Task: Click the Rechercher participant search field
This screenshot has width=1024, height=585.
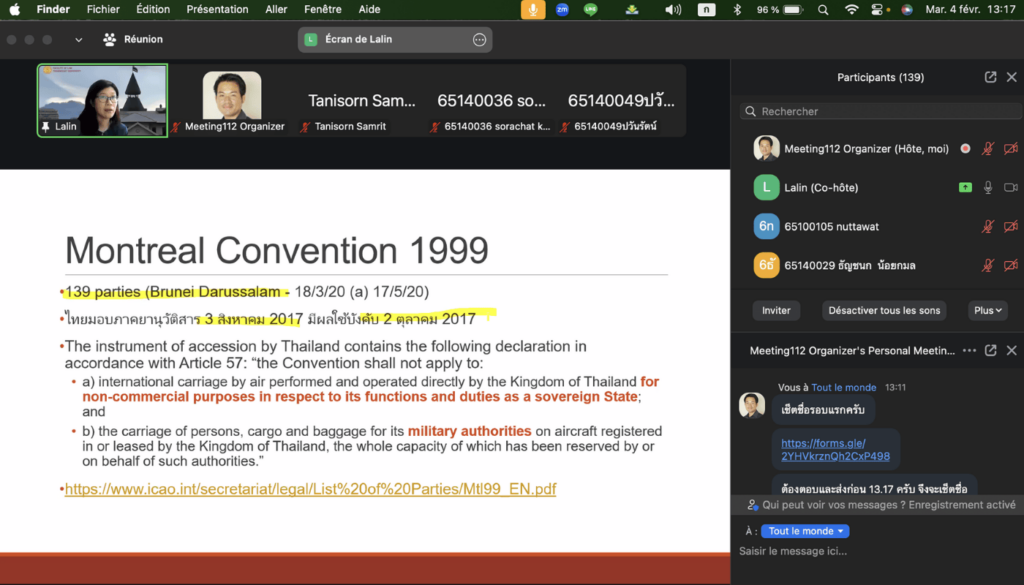Action: [880, 112]
